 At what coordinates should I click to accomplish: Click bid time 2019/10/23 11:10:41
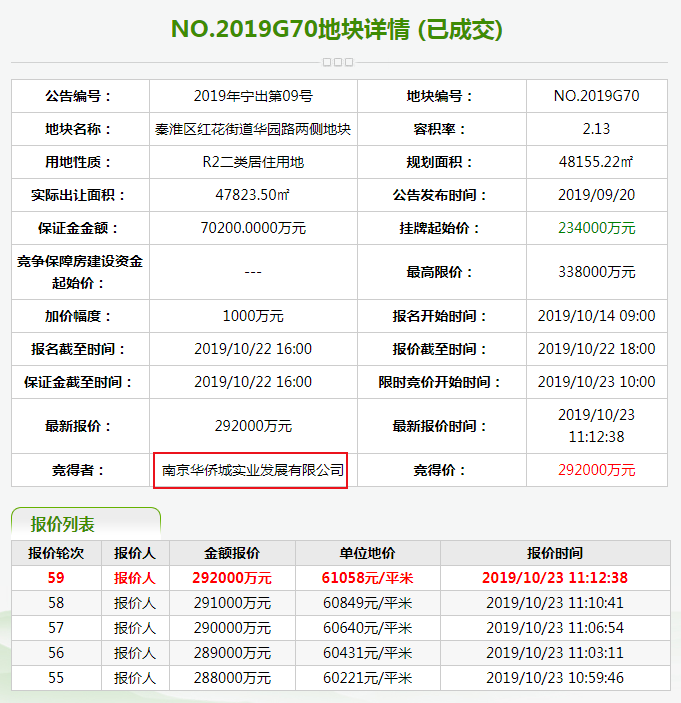pyautogui.click(x=555, y=603)
